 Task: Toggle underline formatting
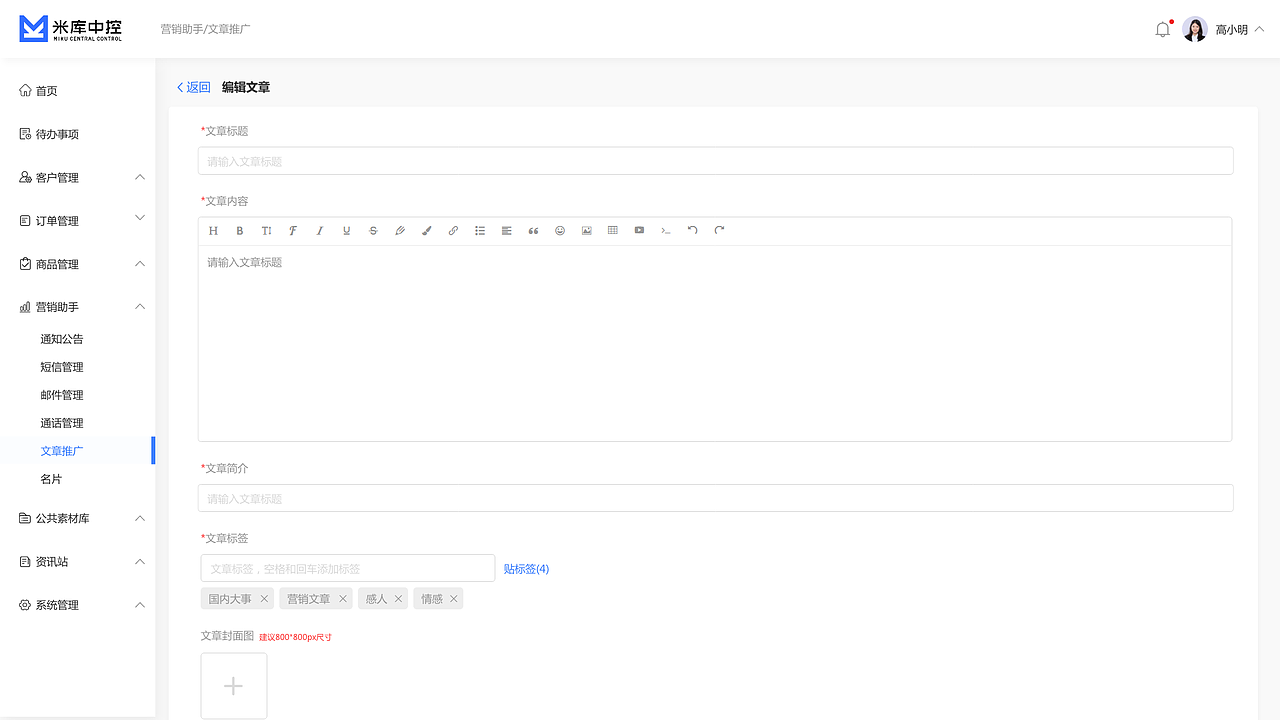coord(347,231)
